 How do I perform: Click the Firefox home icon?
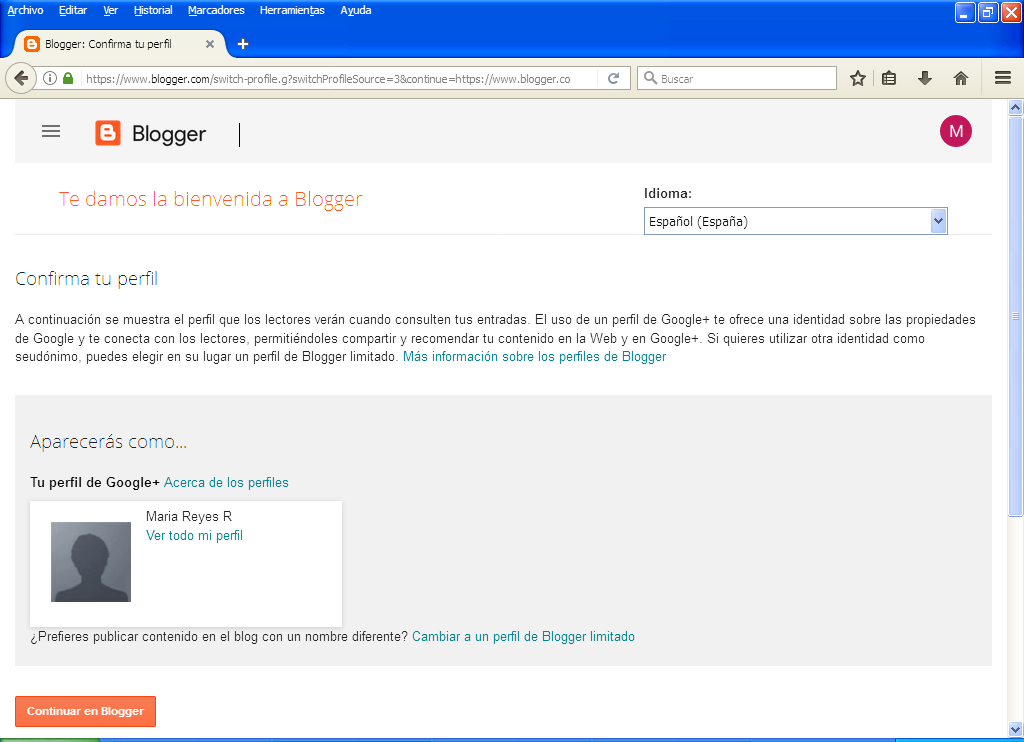[958, 77]
